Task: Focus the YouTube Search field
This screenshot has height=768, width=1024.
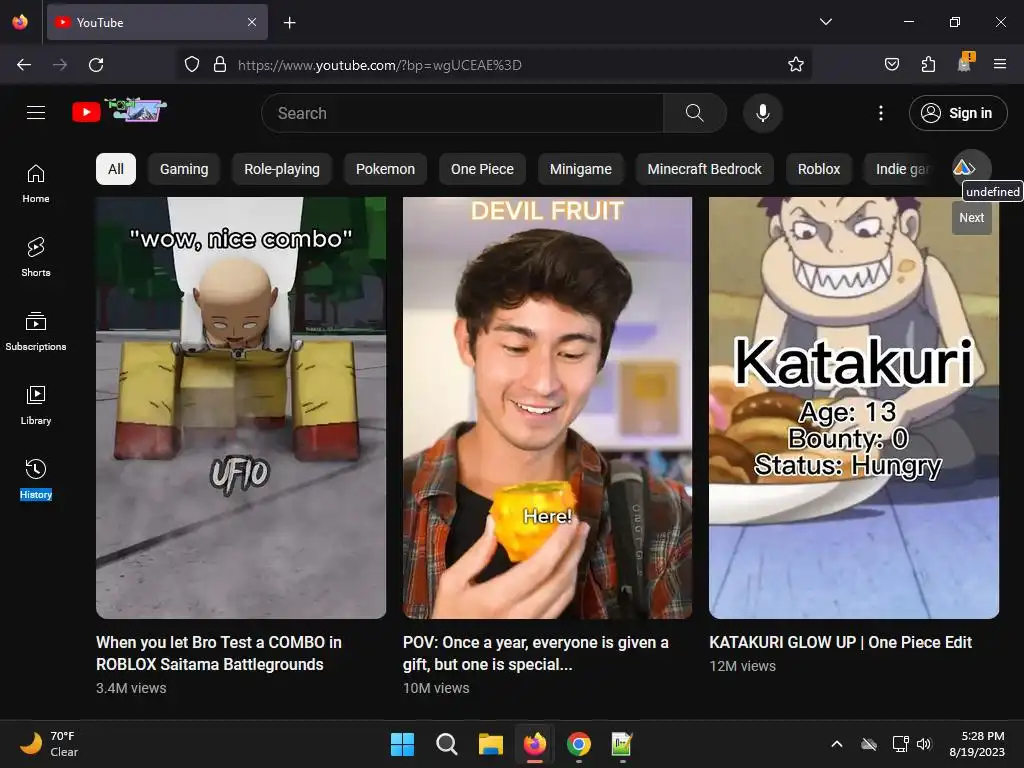Action: (x=462, y=113)
